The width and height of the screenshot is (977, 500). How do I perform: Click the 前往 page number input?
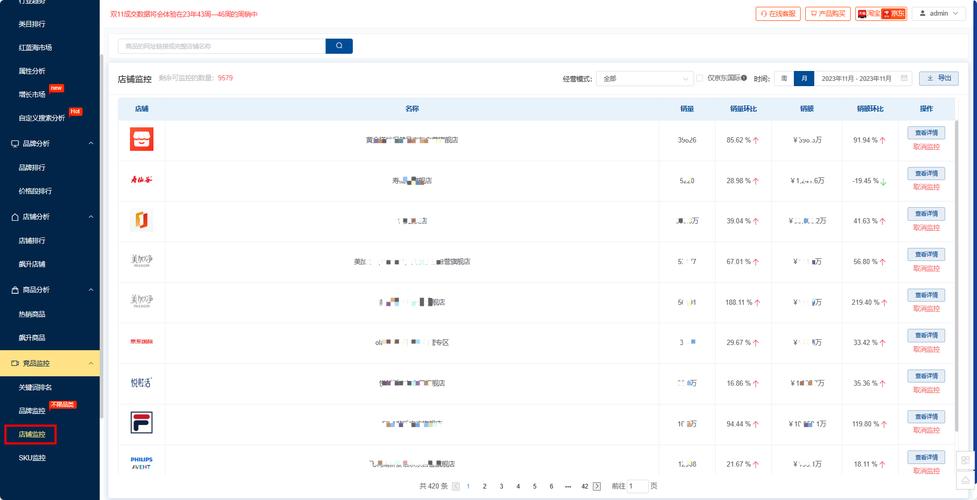(637, 486)
